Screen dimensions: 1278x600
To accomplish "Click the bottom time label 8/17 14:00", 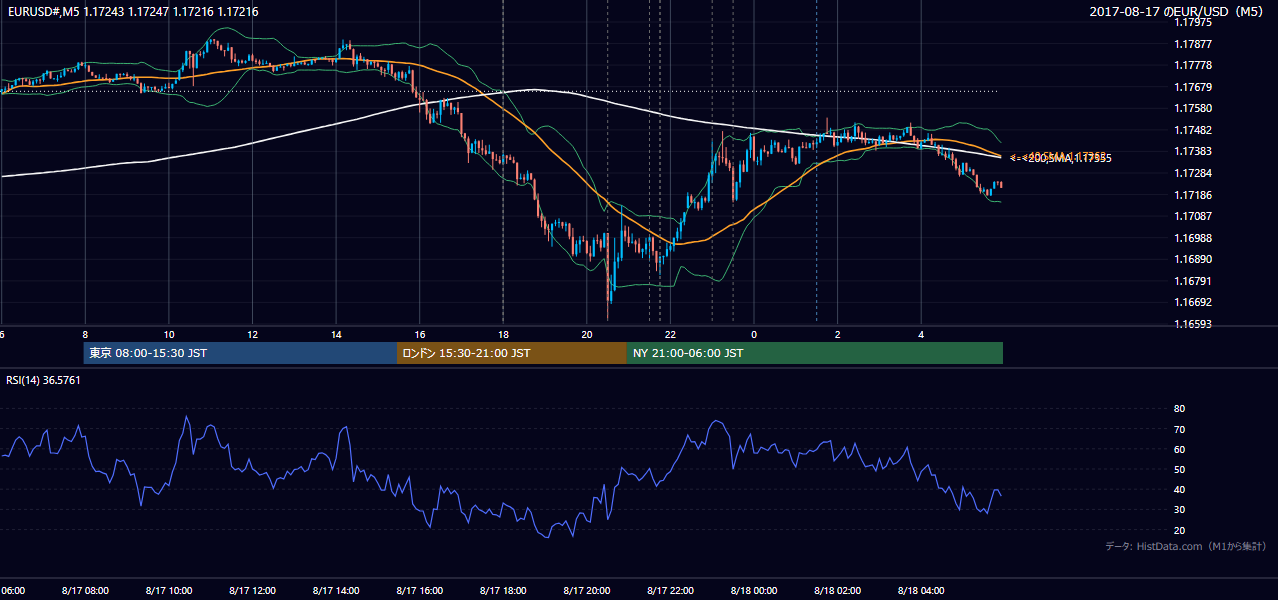I will point(336,591).
